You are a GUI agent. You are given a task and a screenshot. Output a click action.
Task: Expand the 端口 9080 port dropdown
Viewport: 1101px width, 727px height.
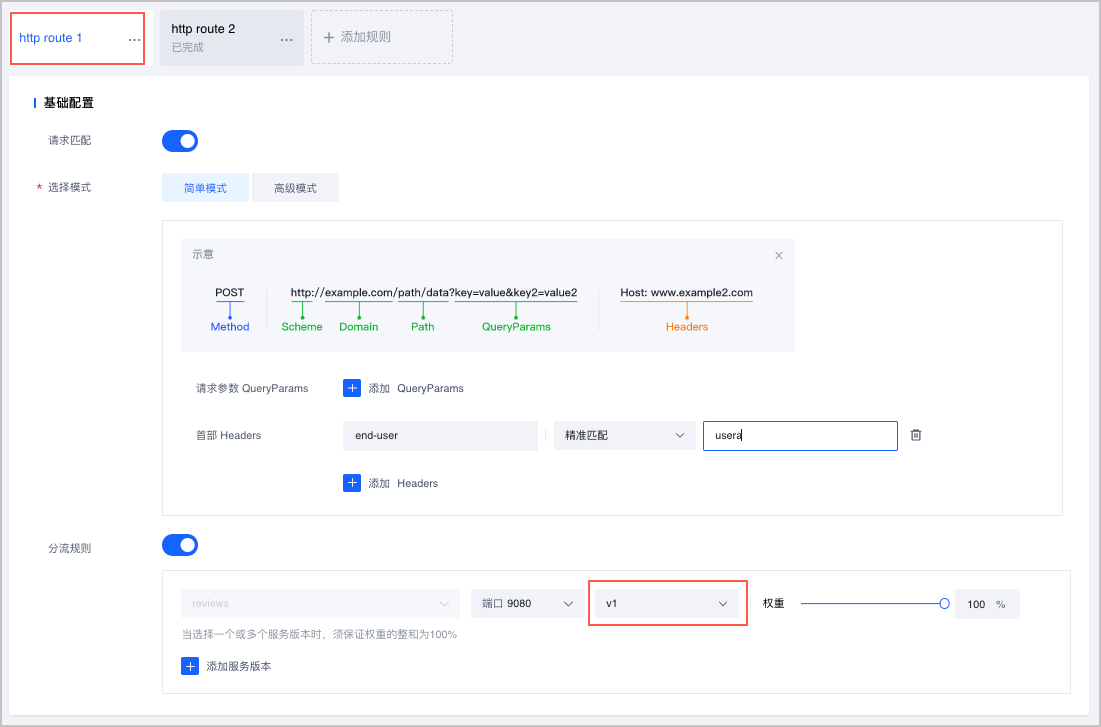(x=527, y=604)
